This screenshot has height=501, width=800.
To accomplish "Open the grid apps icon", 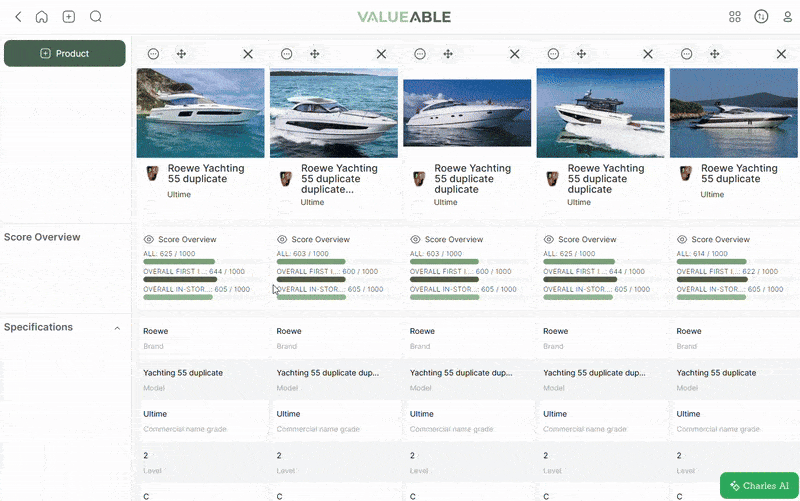I will coord(735,17).
